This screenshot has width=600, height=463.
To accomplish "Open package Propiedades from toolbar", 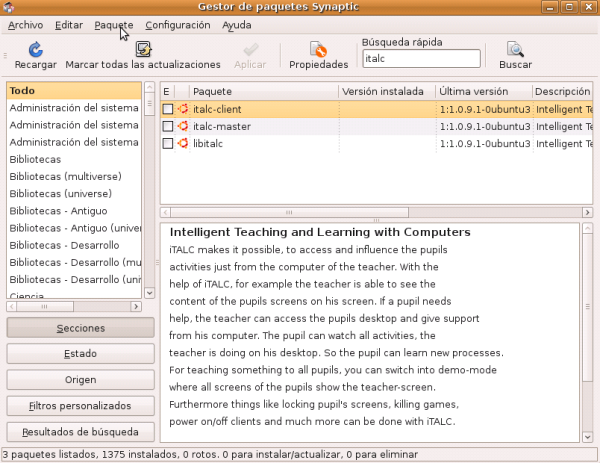I will tap(318, 49).
